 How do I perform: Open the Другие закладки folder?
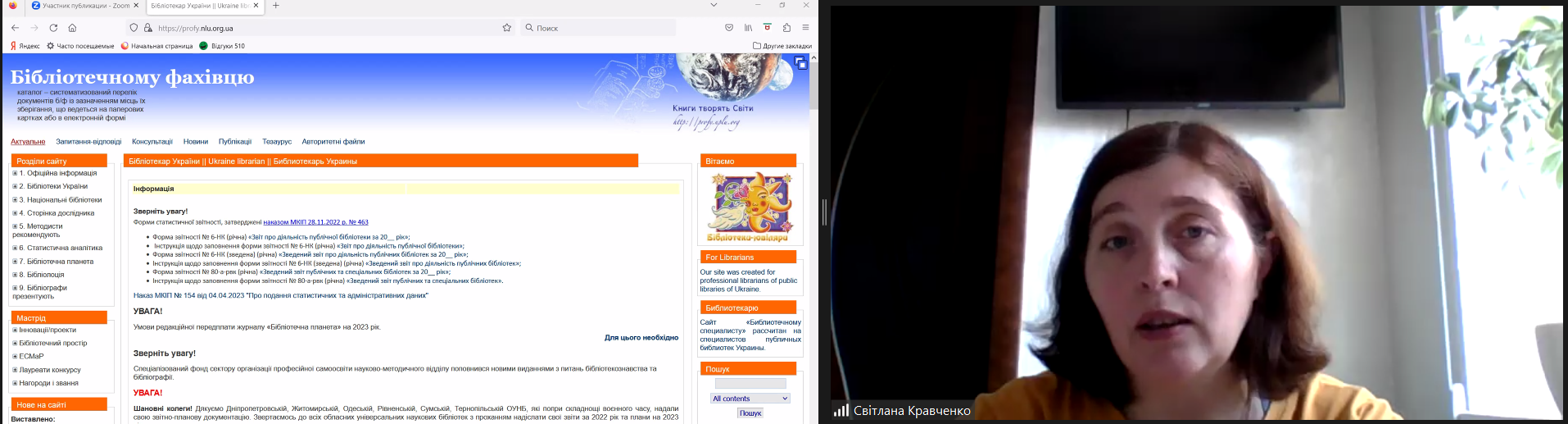point(782,46)
